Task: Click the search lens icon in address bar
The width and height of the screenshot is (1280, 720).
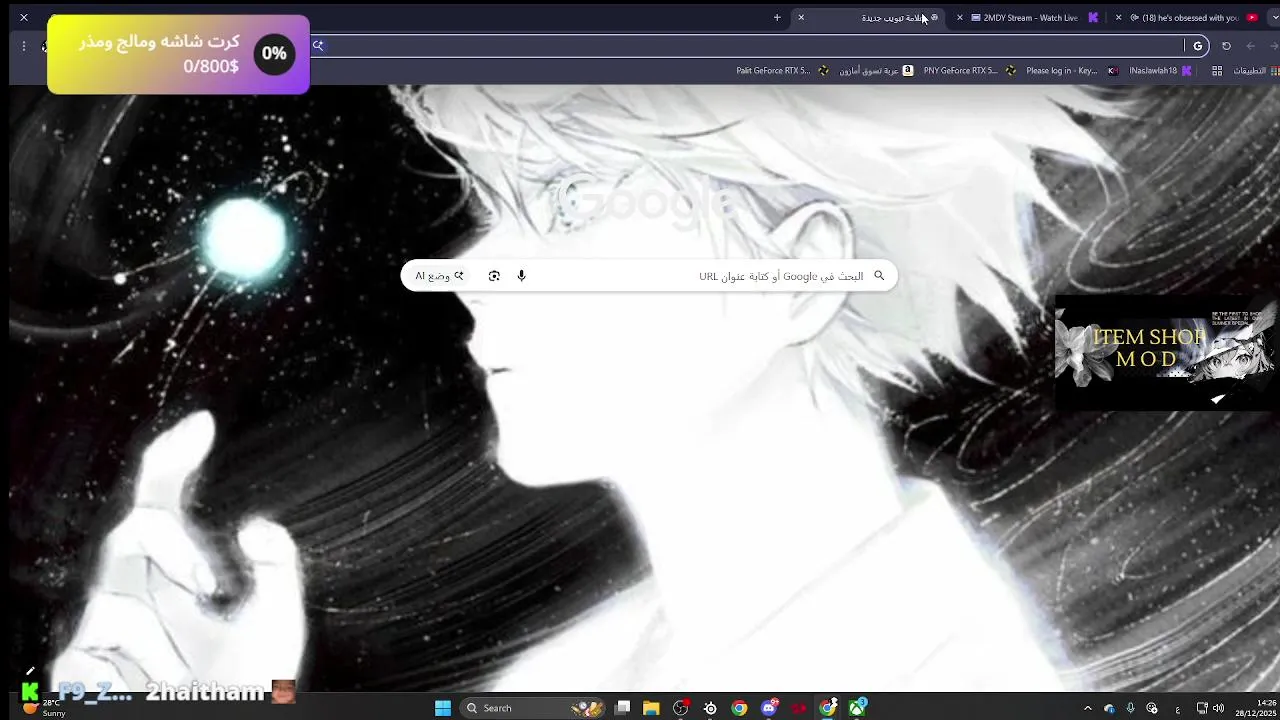Action: 318,45
